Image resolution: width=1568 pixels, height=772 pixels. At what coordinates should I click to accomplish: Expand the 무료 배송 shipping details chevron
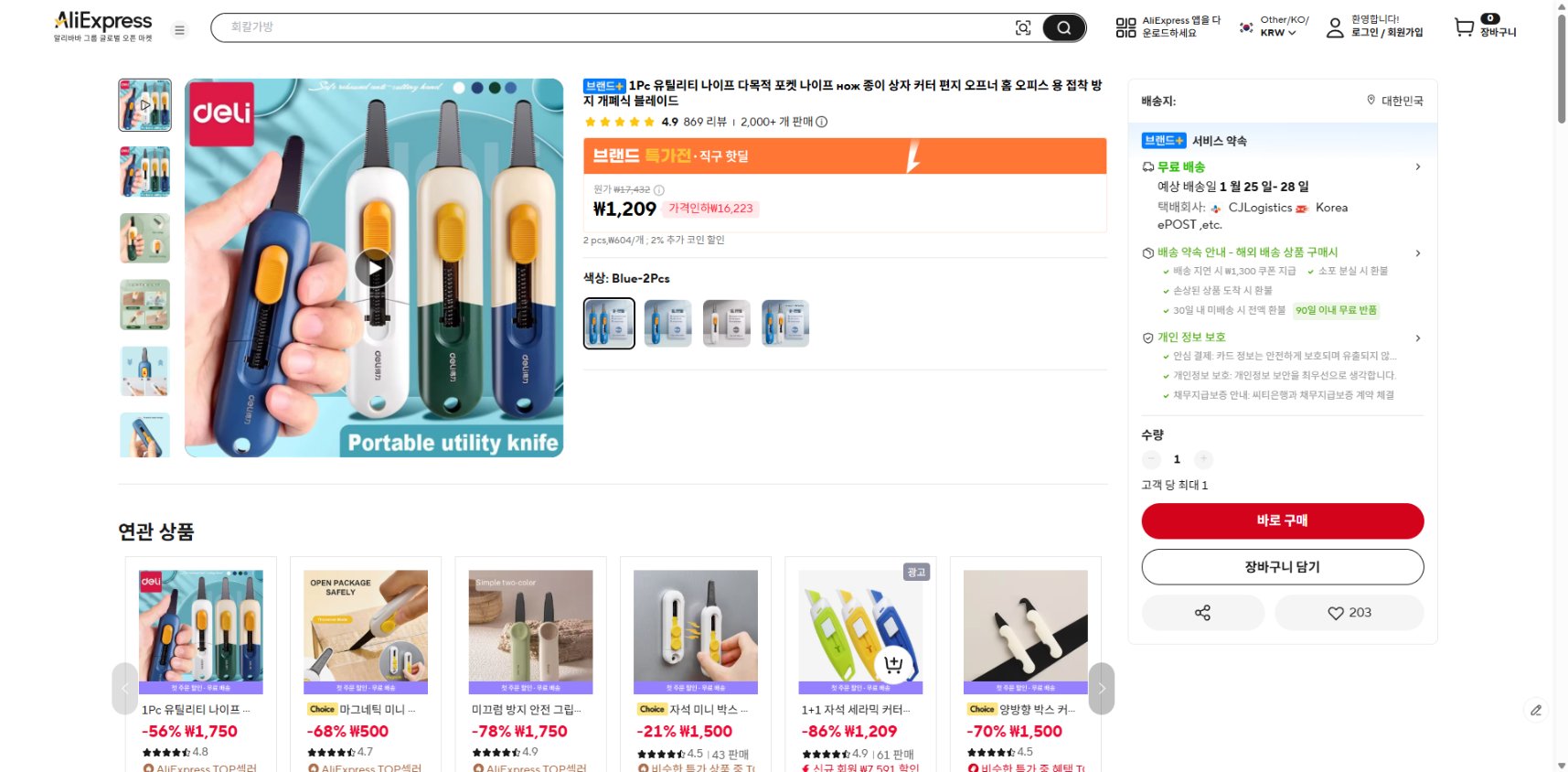[1418, 166]
